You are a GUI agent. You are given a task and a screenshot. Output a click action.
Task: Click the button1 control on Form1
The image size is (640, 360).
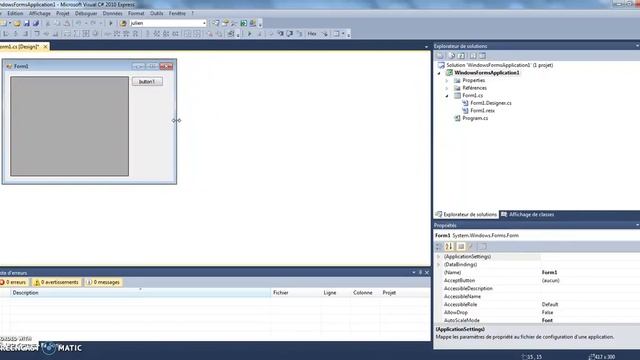coord(147,82)
